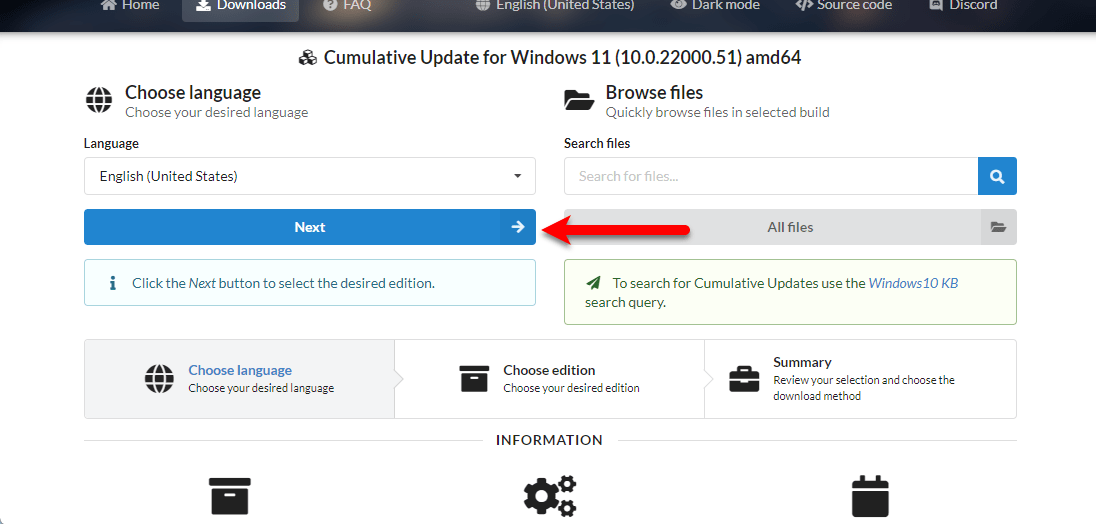
Task: Click the gears icon under Information
Action: (x=550, y=495)
